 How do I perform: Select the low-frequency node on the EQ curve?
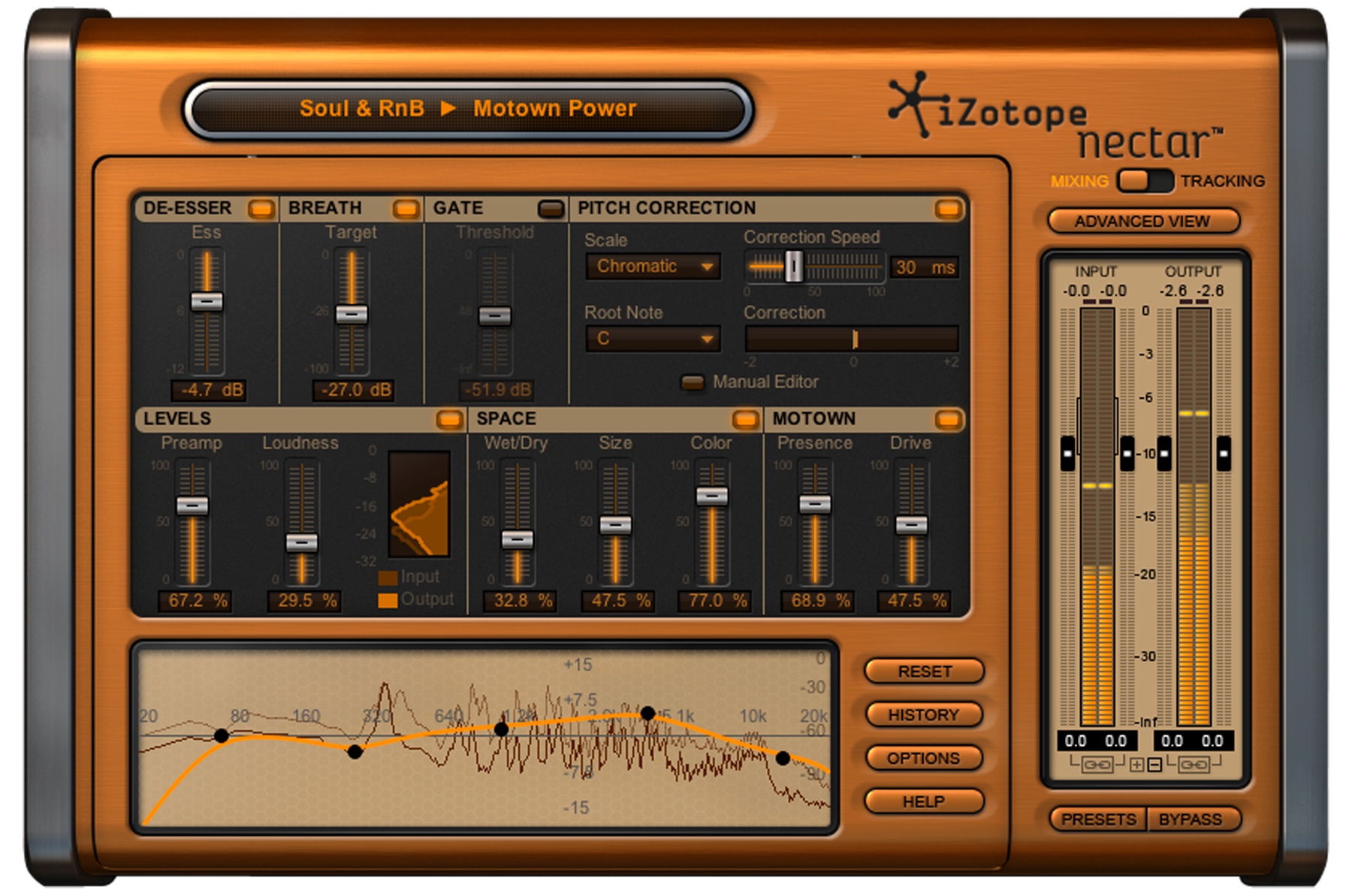click(223, 736)
